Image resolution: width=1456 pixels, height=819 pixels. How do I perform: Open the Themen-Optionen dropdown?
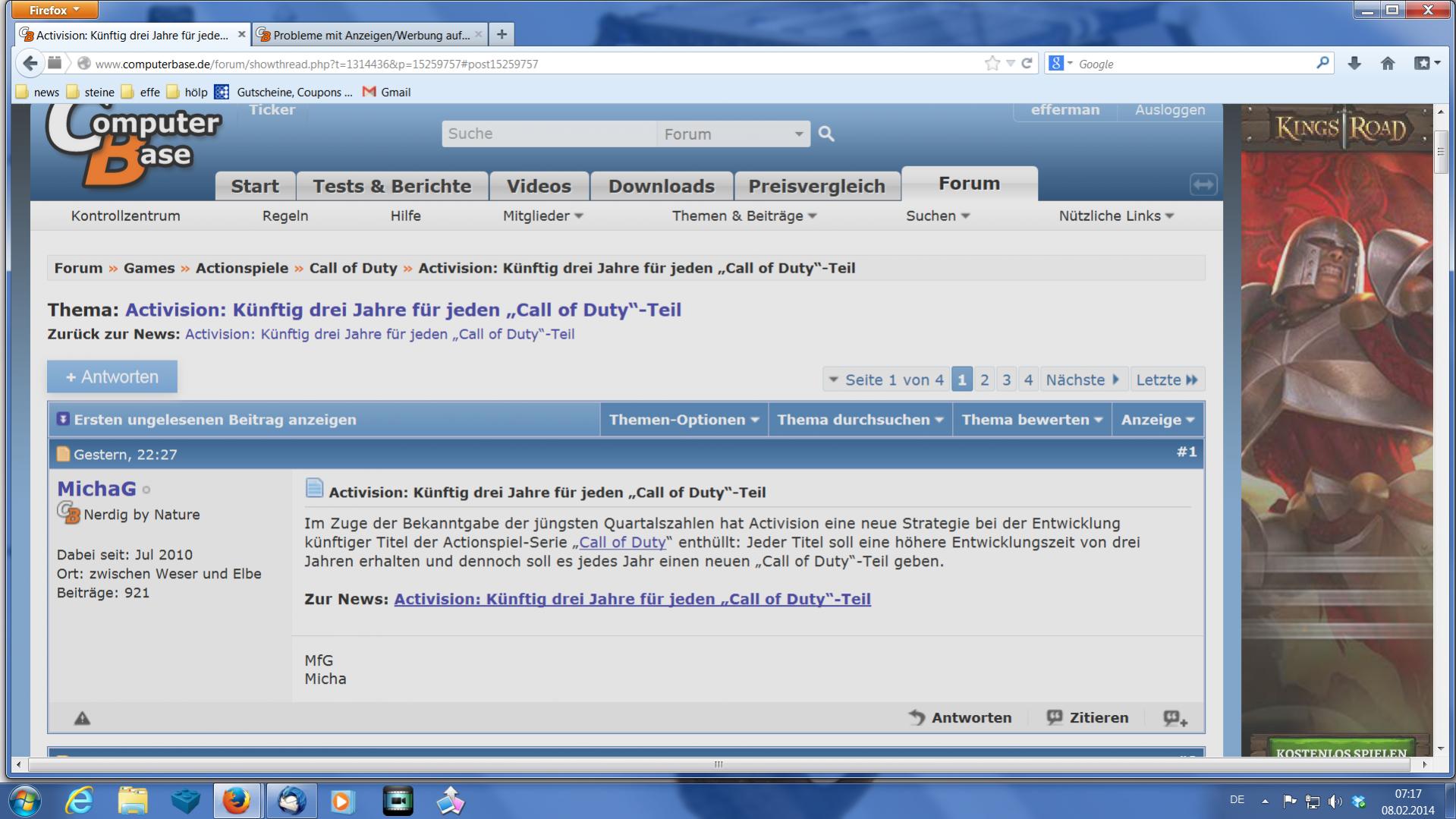[684, 420]
